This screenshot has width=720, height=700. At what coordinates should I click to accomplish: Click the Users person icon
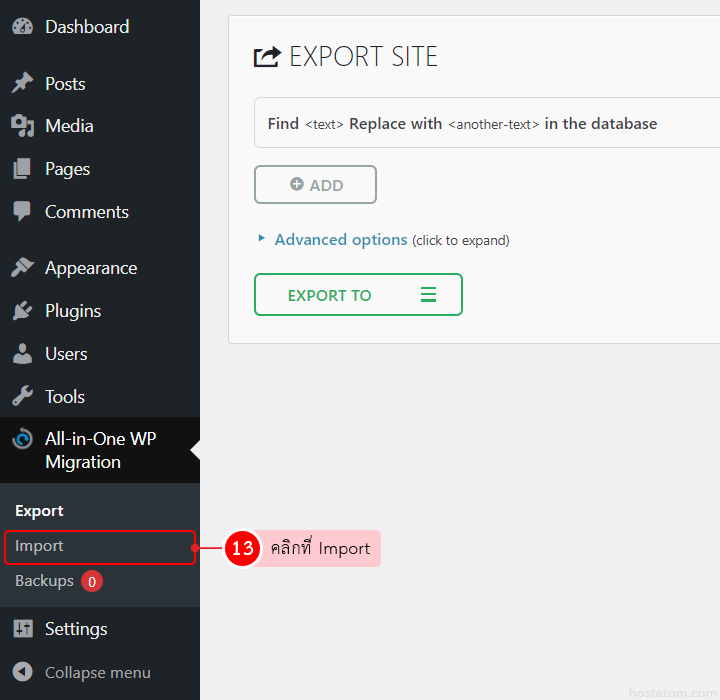pos(22,354)
